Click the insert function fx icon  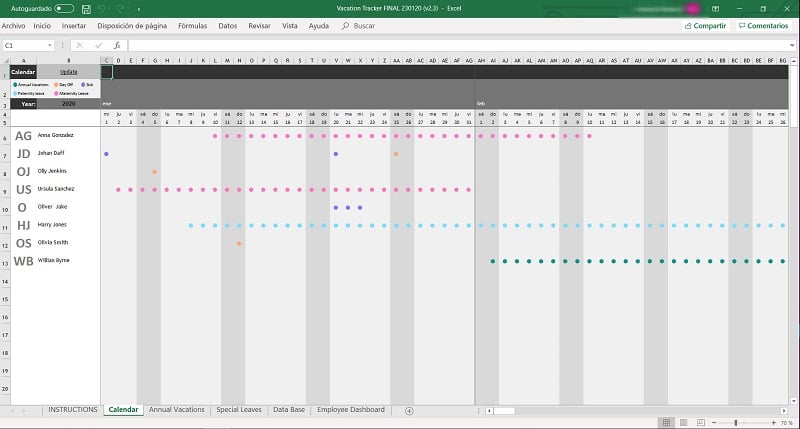(x=117, y=45)
